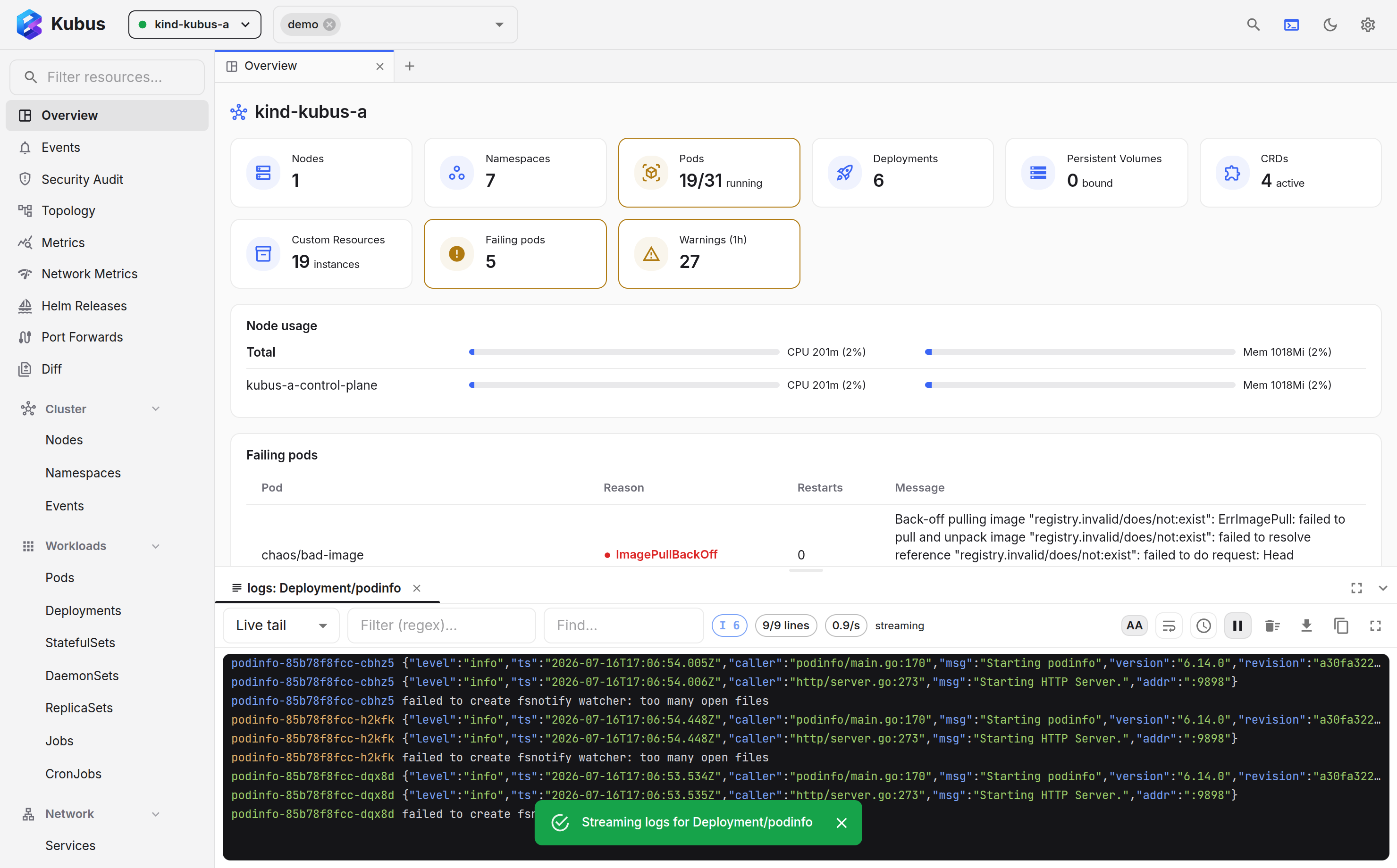Open ReplicaSets list
The width and height of the screenshot is (1397, 868).
pos(79,708)
